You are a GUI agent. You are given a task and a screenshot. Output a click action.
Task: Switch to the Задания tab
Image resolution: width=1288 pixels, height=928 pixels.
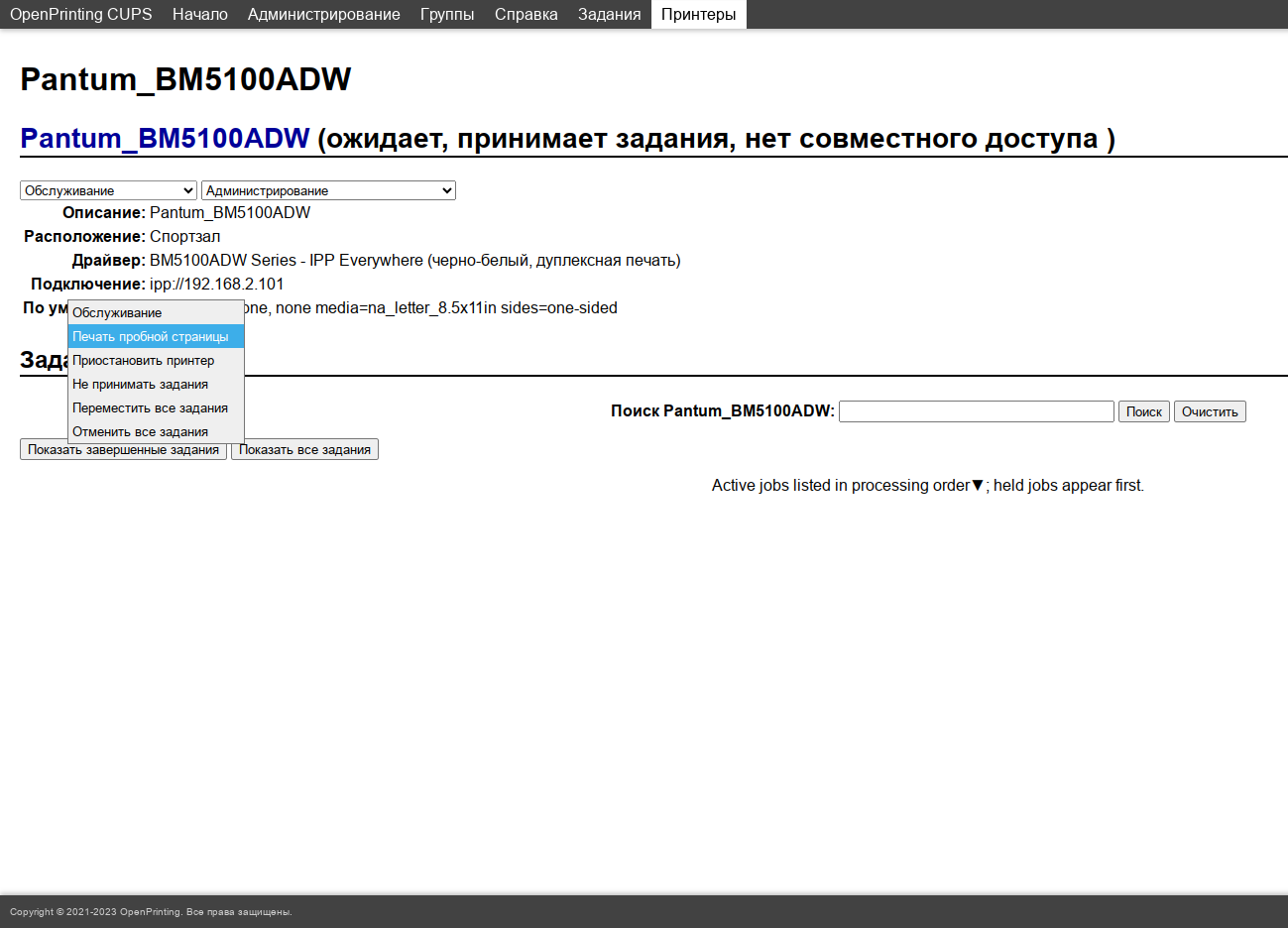click(x=609, y=14)
